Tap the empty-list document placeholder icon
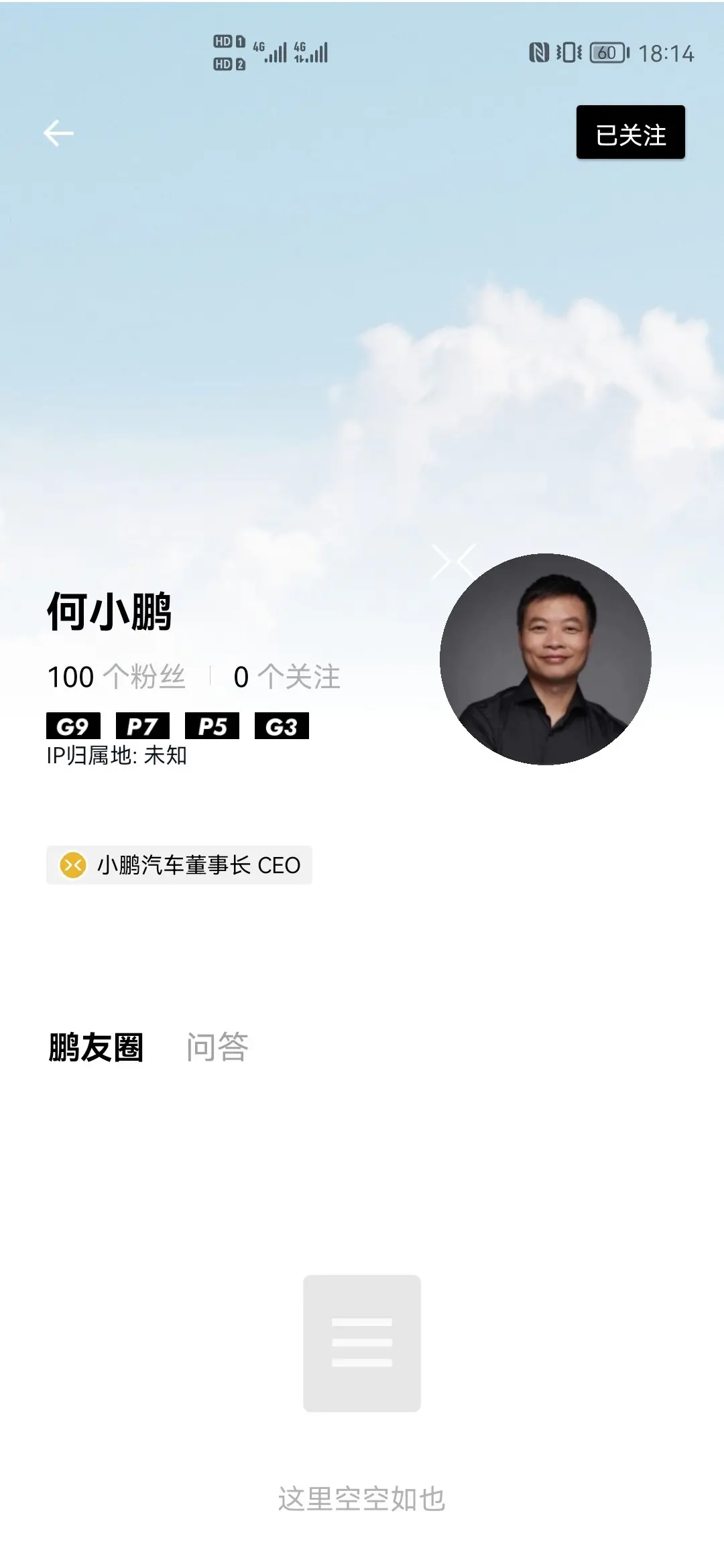The width and height of the screenshot is (724, 1568). pyautogui.click(x=362, y=1343)
